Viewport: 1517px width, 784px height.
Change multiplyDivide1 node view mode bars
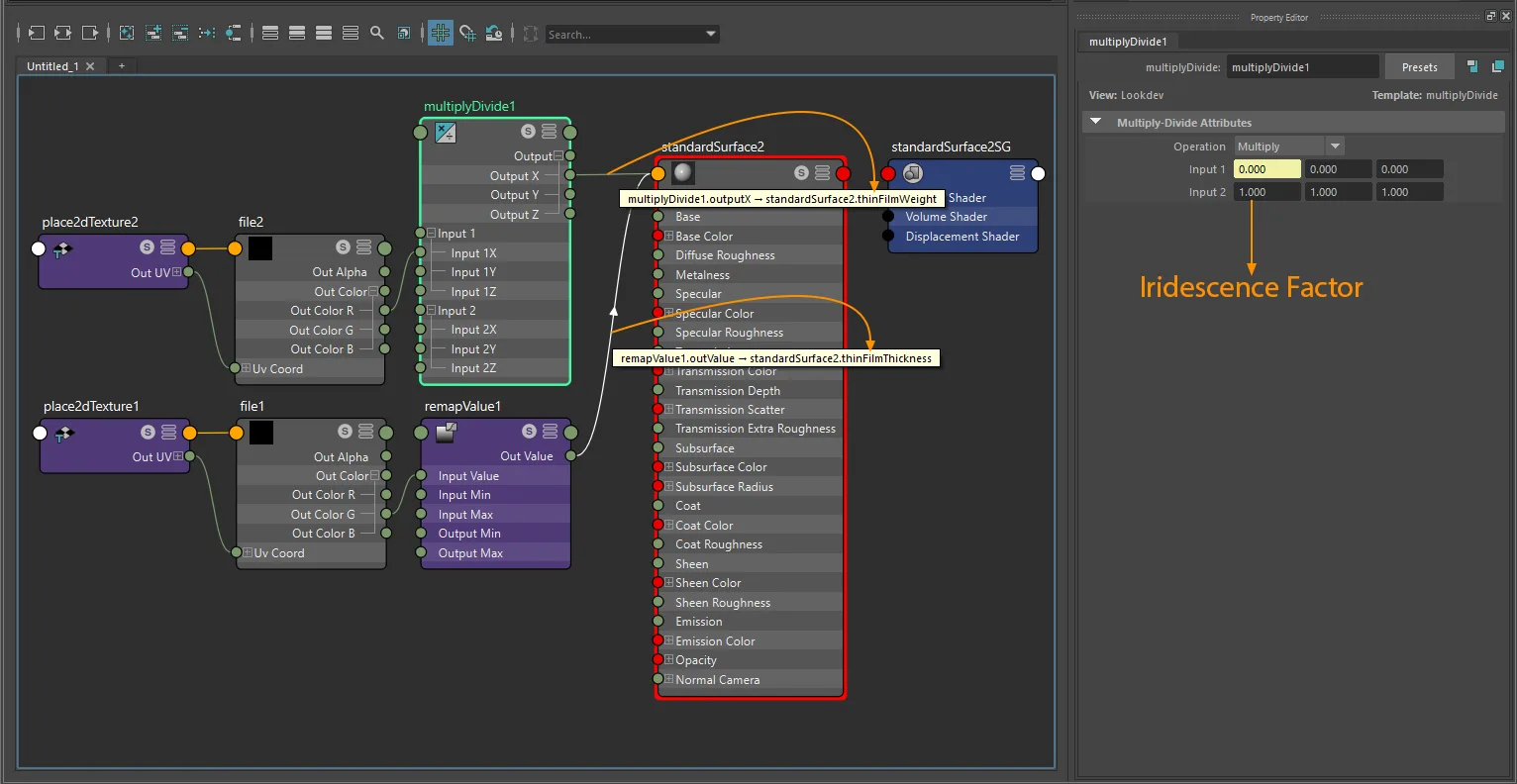(x=550, y=131)
